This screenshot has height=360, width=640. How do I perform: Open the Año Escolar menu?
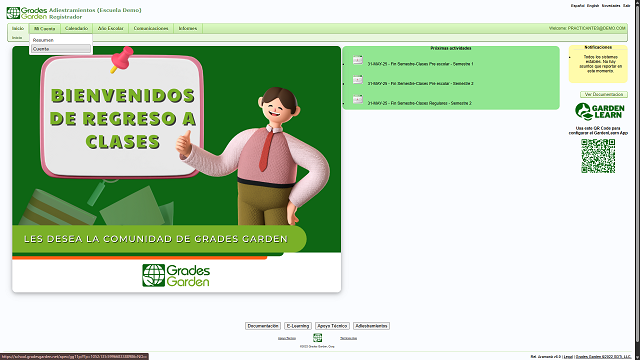coord(111,29)
